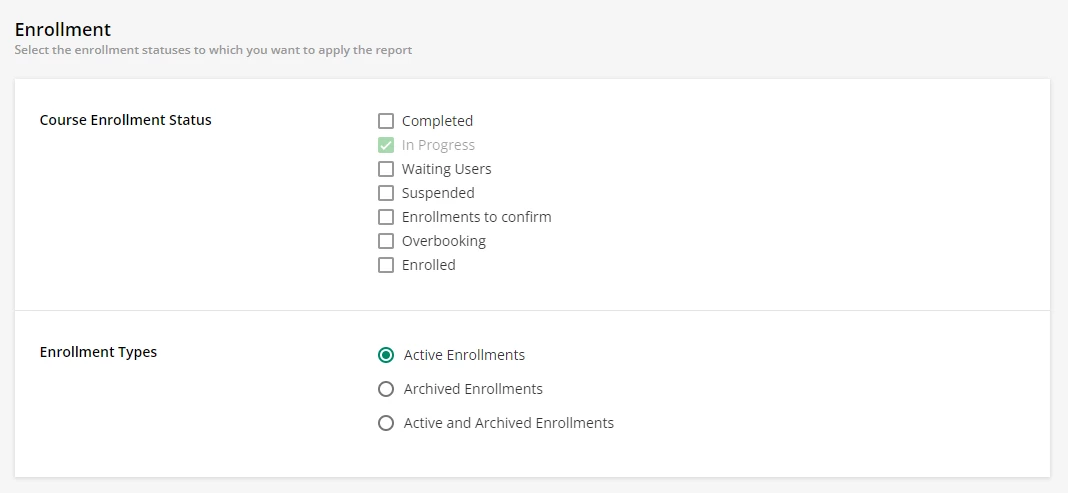Click the Enrolled label text
1068x493 pixels.
(428, 265)
